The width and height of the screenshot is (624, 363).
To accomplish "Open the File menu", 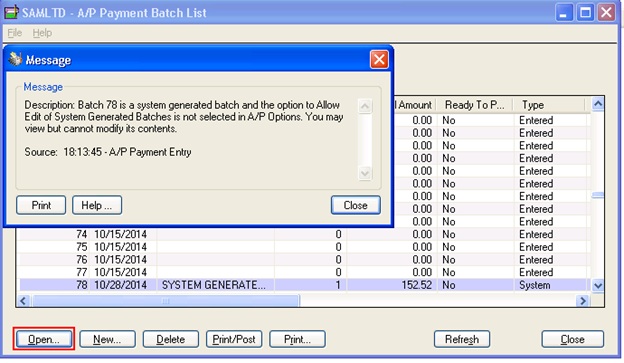I will [15, 33].
